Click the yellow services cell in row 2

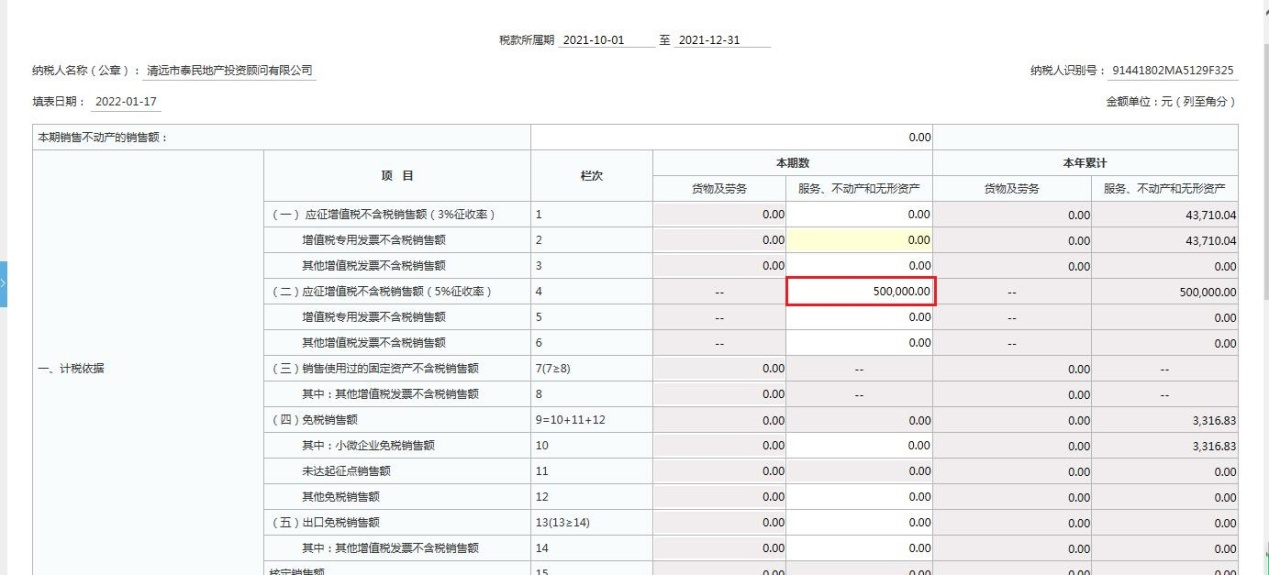(x=860, y=240)
